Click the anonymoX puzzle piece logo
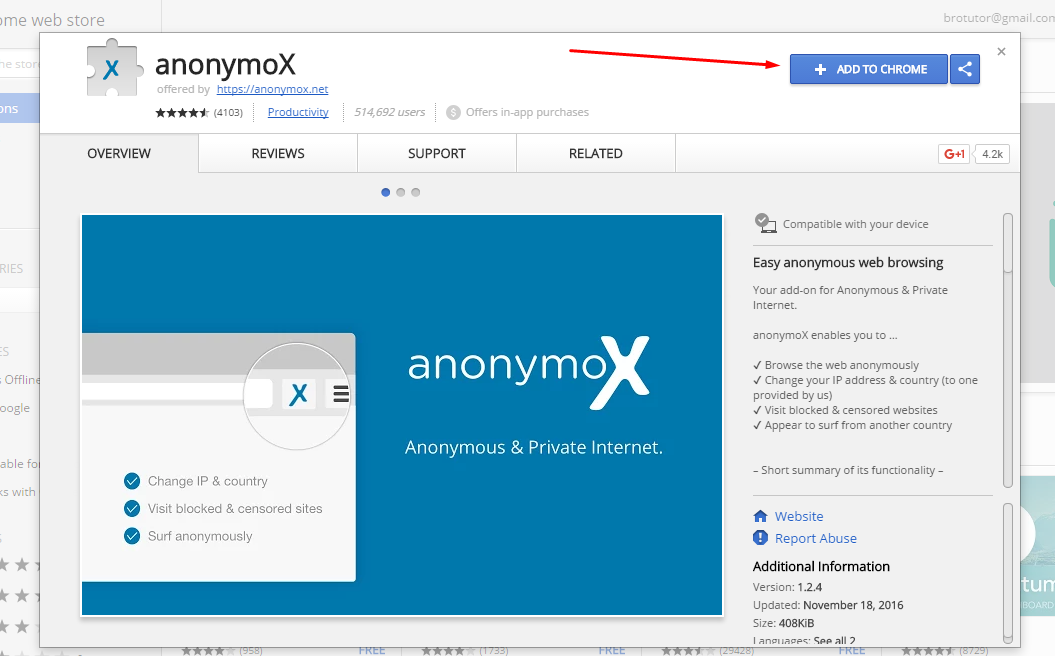The height and width of the screenshot is (656, 1055). tap(114, 67)
